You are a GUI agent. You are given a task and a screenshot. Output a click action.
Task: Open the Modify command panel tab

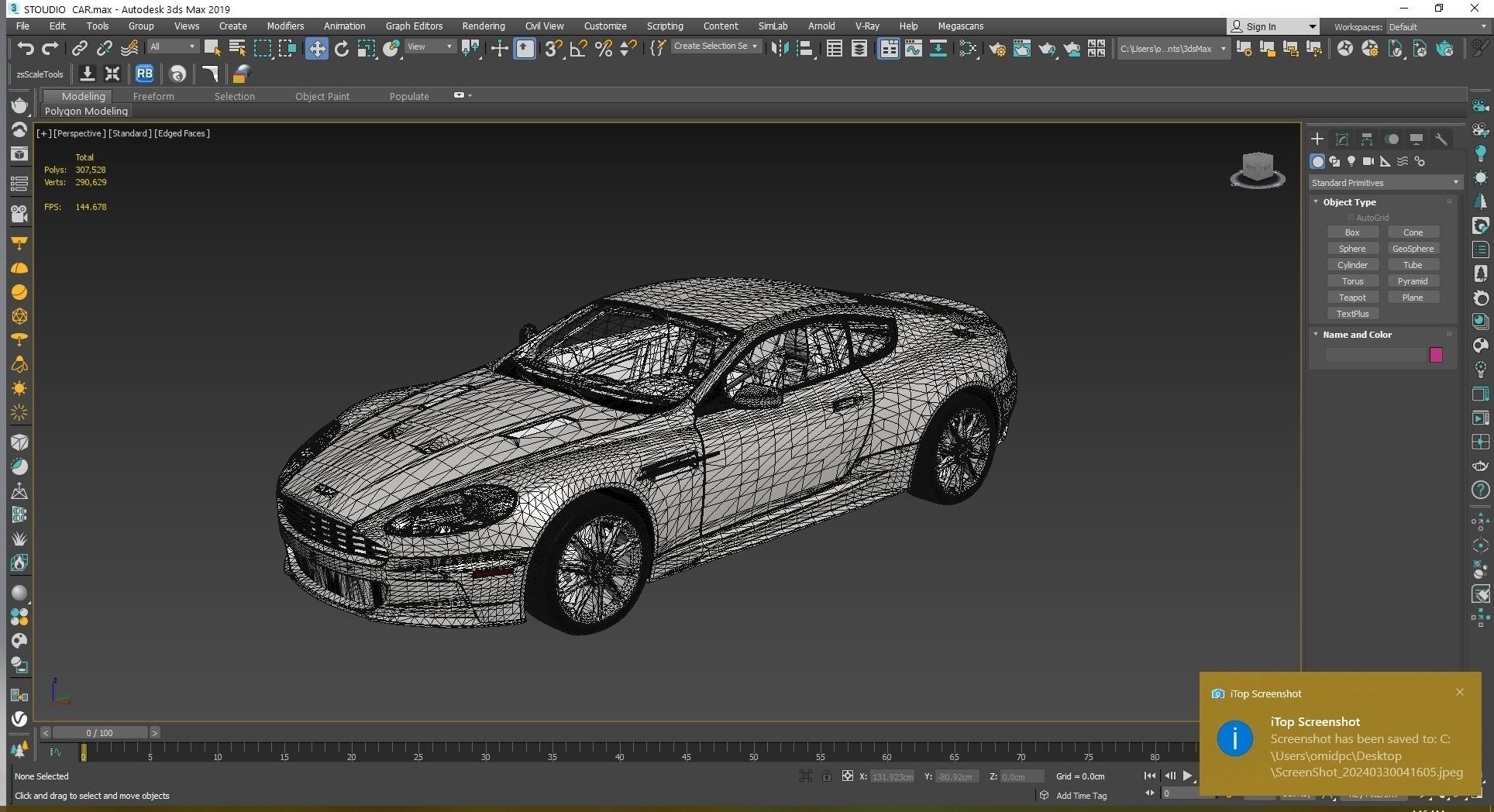1342,139
